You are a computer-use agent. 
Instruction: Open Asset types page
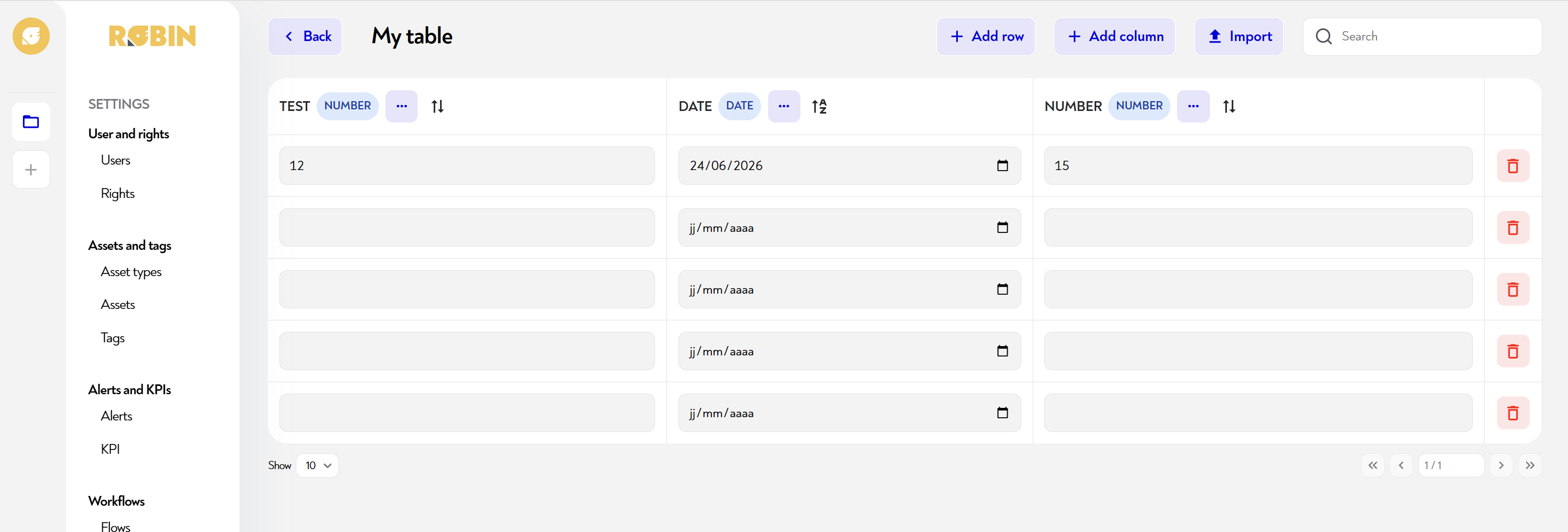tap(131, 272)
